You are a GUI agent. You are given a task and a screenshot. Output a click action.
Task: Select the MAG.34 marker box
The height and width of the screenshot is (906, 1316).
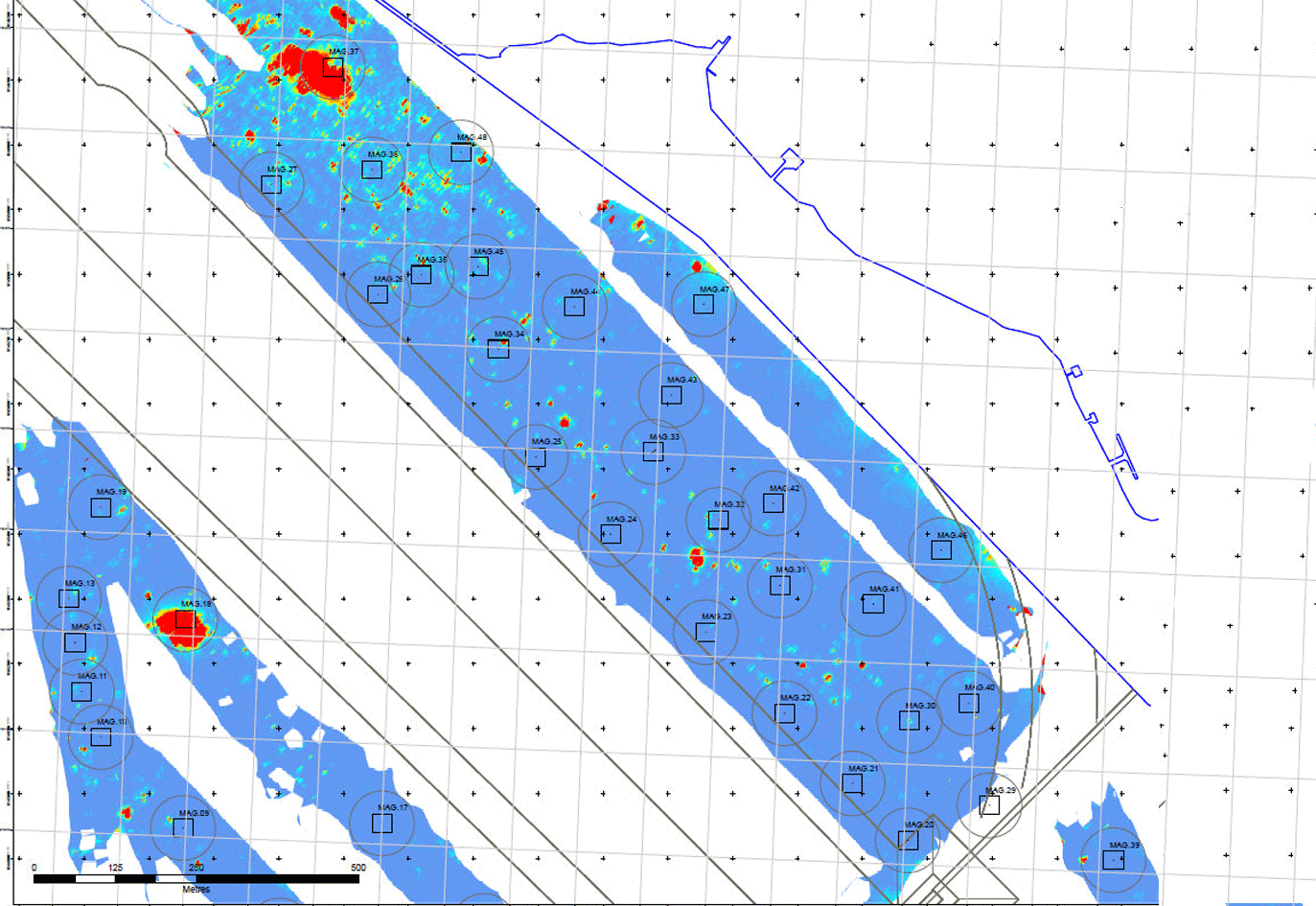coord(497,349)
